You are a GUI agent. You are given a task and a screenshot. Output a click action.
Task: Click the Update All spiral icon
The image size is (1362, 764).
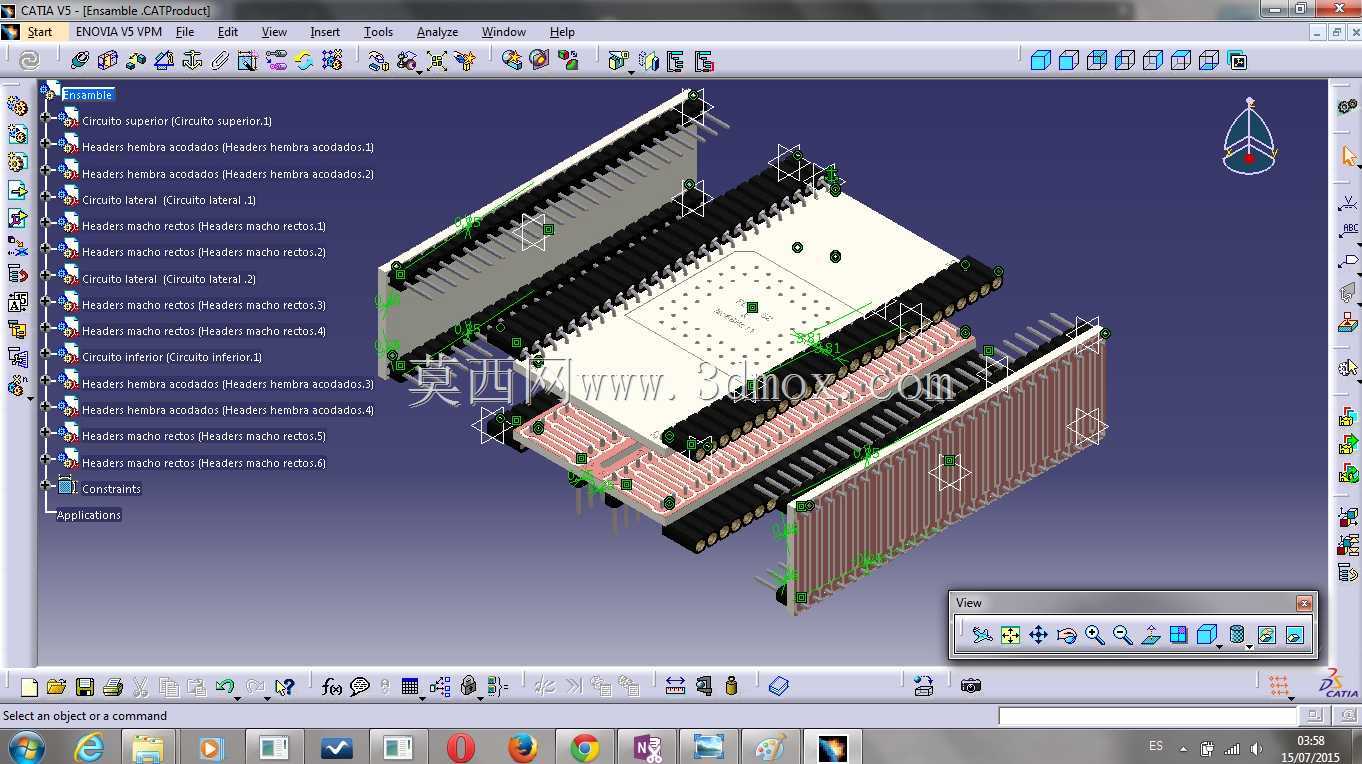coord(29,61)
